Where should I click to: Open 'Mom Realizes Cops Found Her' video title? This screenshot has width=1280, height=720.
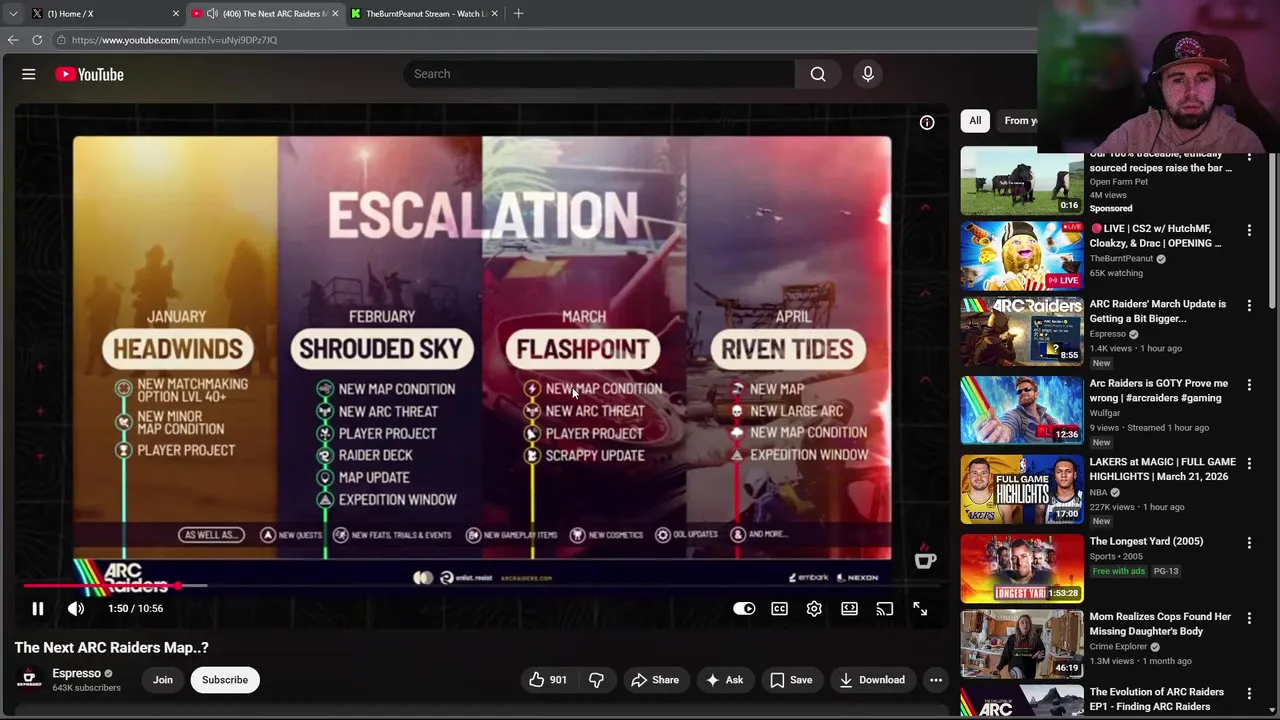click(1160, 624)
